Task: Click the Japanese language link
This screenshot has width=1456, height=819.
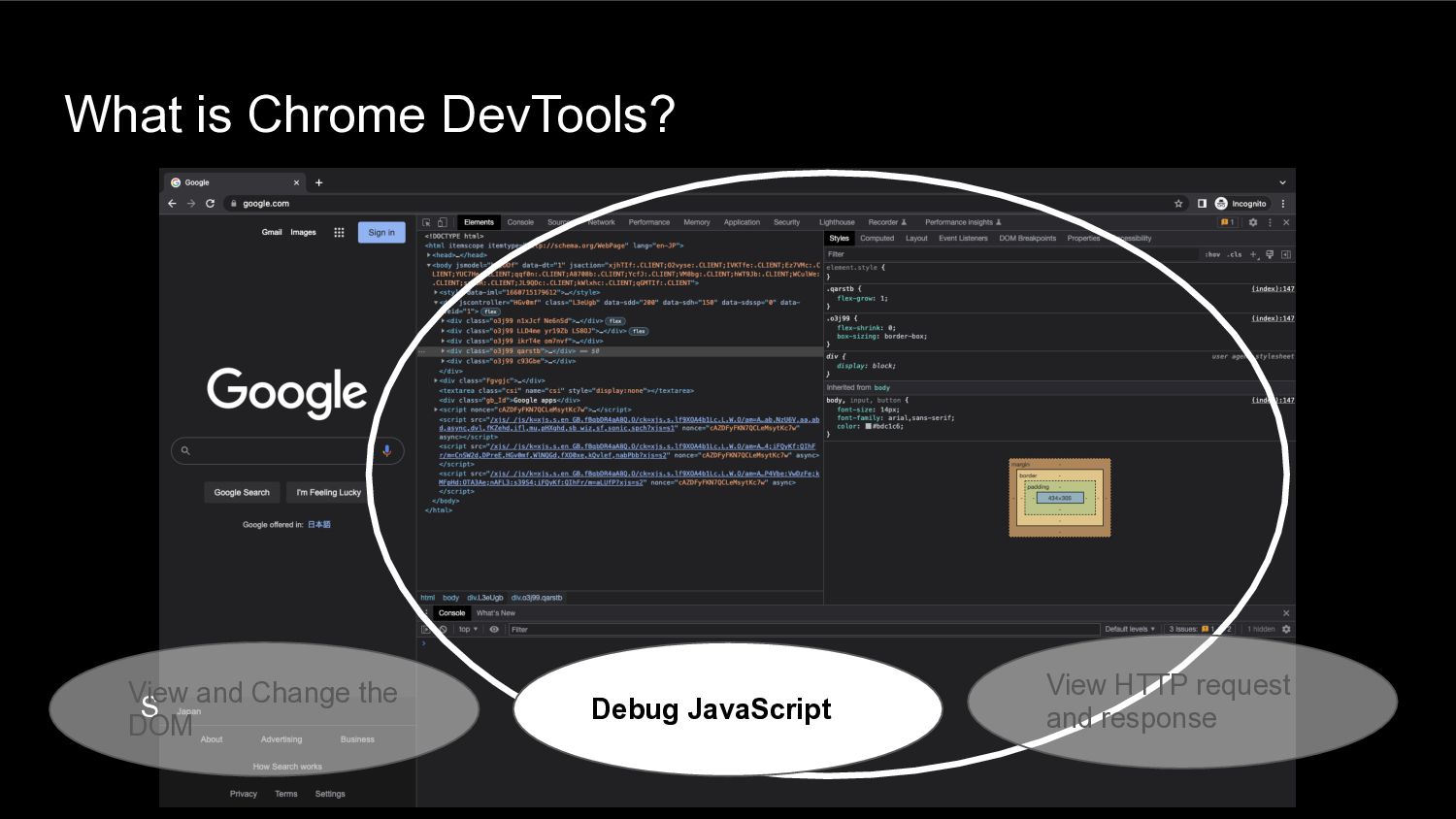Action: [319, 524]
